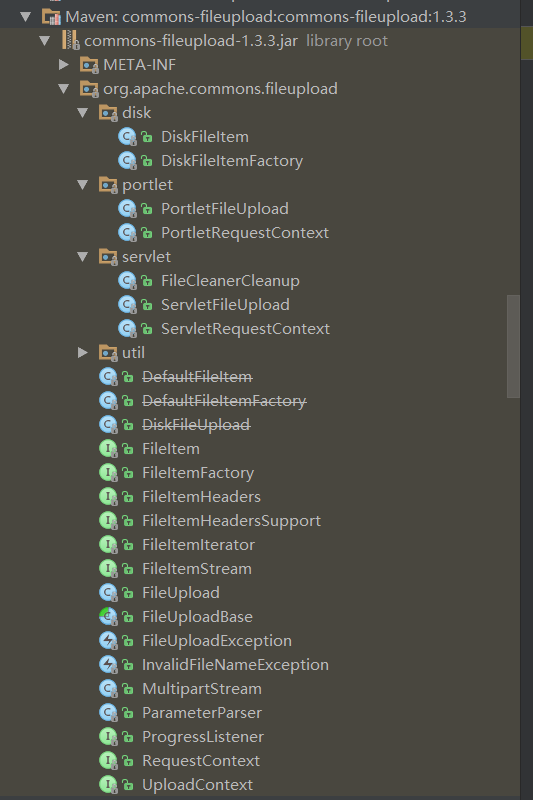Select the ParameterParser class

202,713
